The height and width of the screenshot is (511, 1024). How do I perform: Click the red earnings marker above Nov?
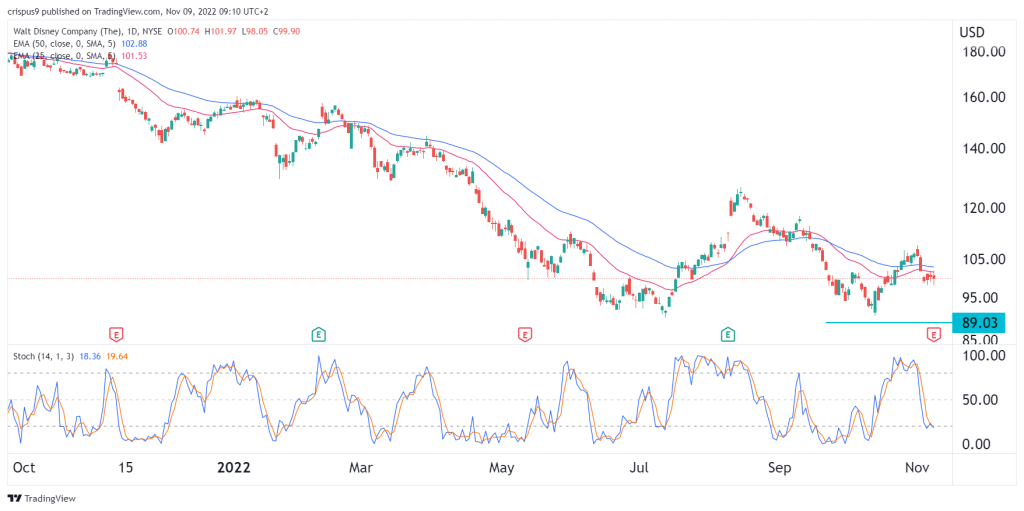(933, 335)
